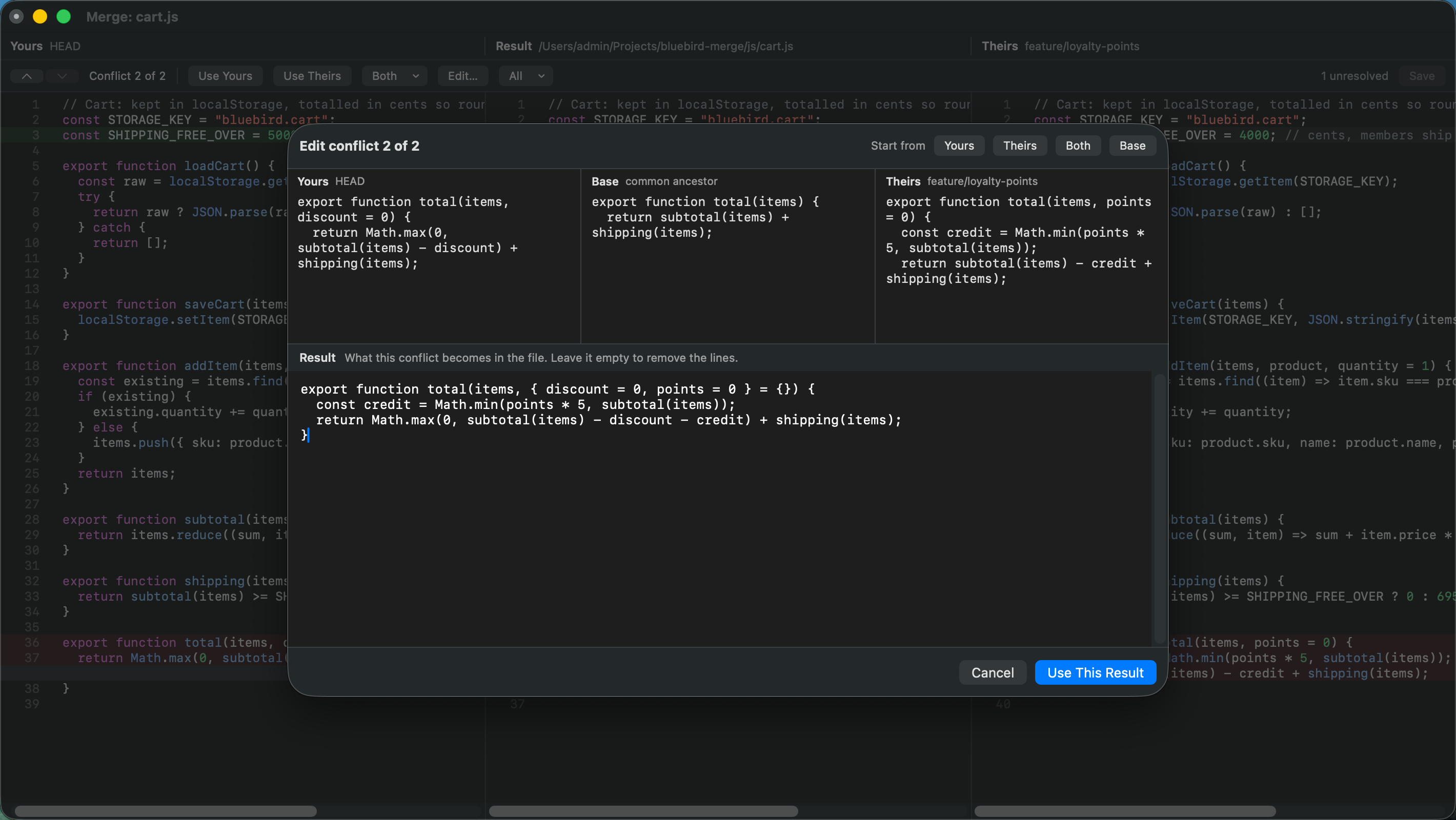Expand the All dropdown in the toolbar
The height and width of the screenshot is (820, 1456).
click(525, 76)
